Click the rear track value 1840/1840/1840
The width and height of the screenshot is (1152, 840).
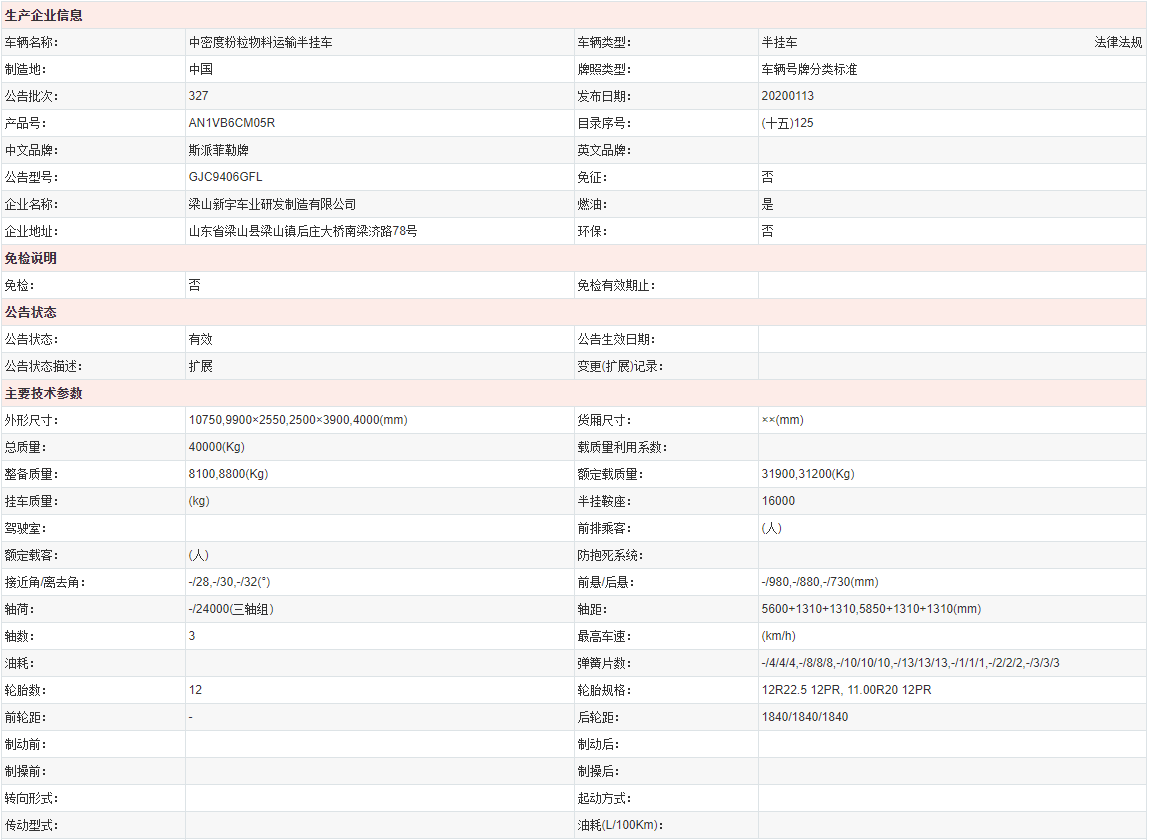click(x=804, y=717)
